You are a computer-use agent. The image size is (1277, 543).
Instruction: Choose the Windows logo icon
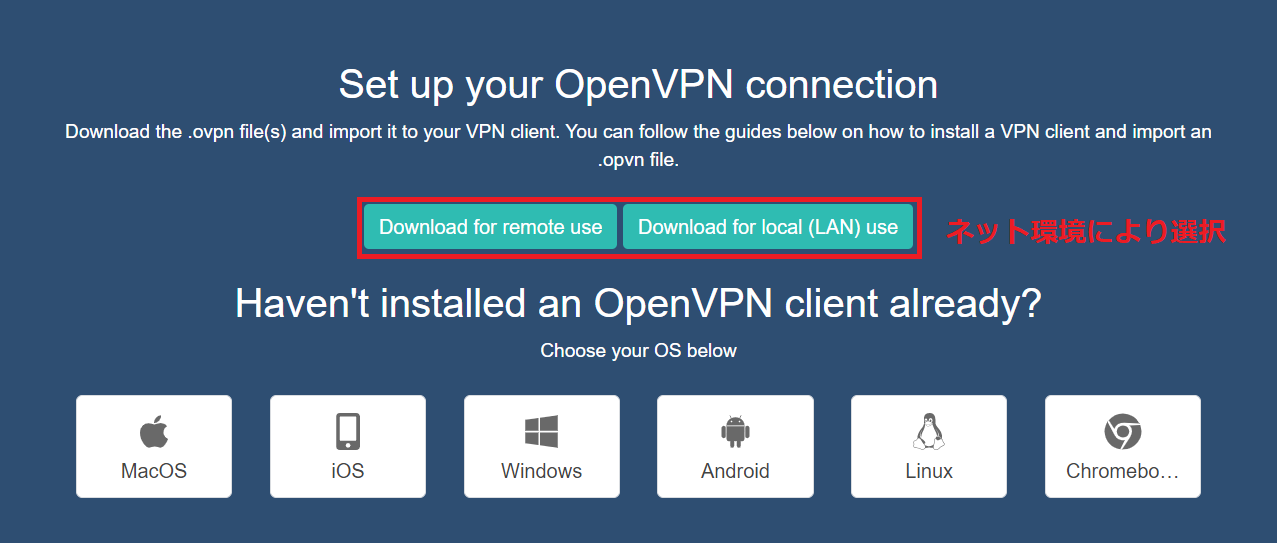(x=541, y=432)
